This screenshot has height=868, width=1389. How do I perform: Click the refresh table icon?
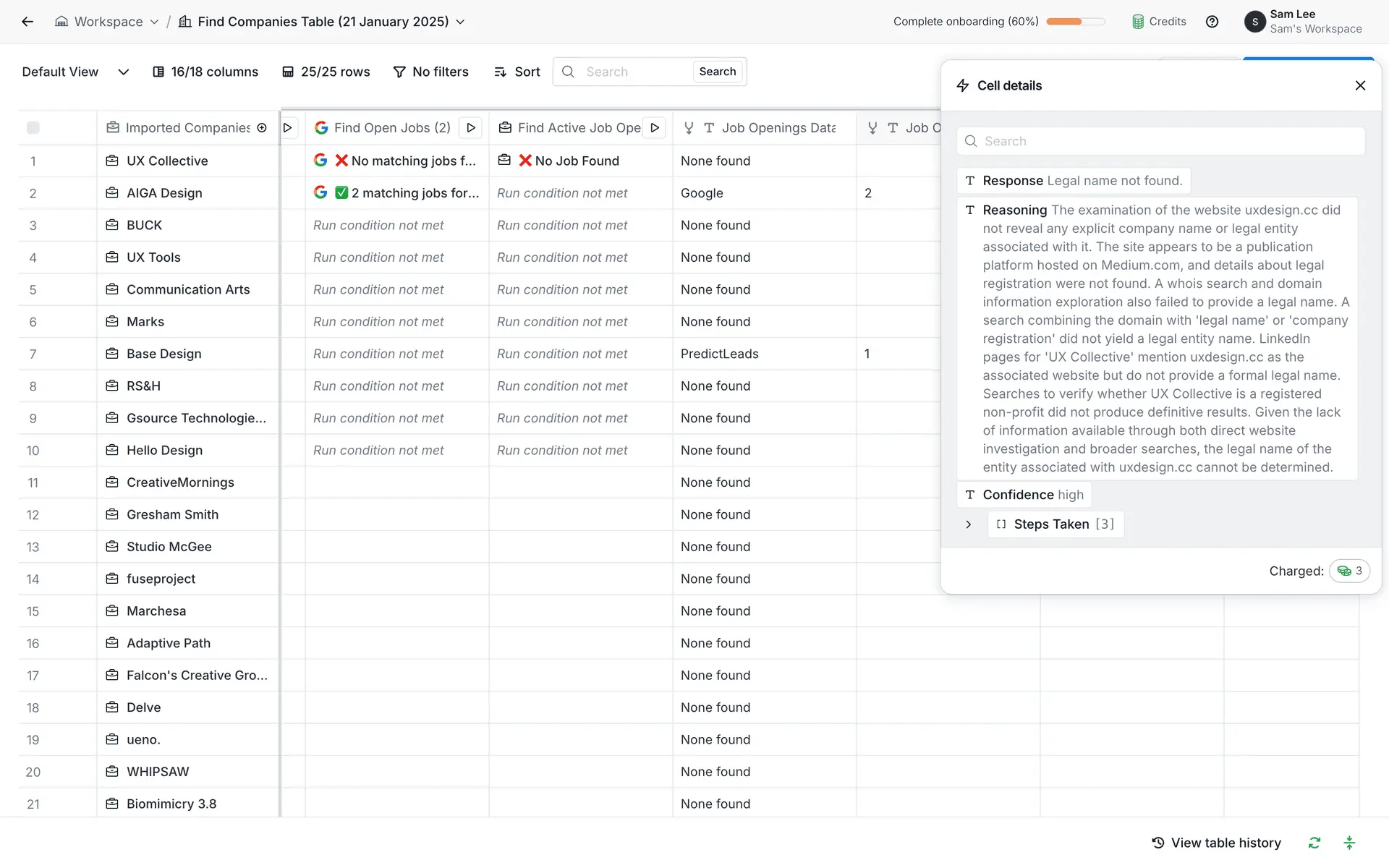click(1314, 843)
